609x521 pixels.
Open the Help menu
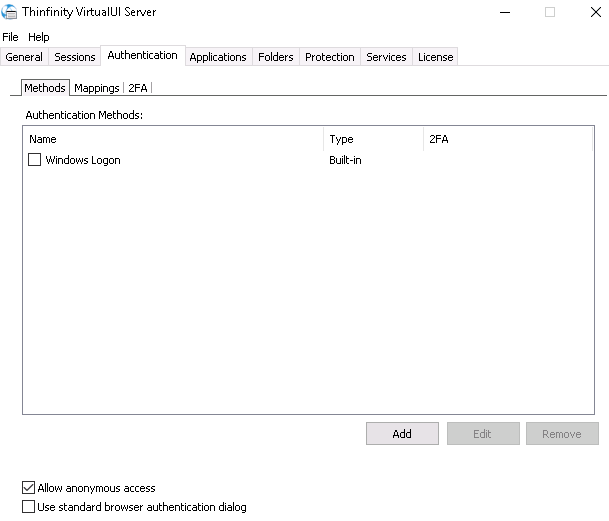(39, 37)
